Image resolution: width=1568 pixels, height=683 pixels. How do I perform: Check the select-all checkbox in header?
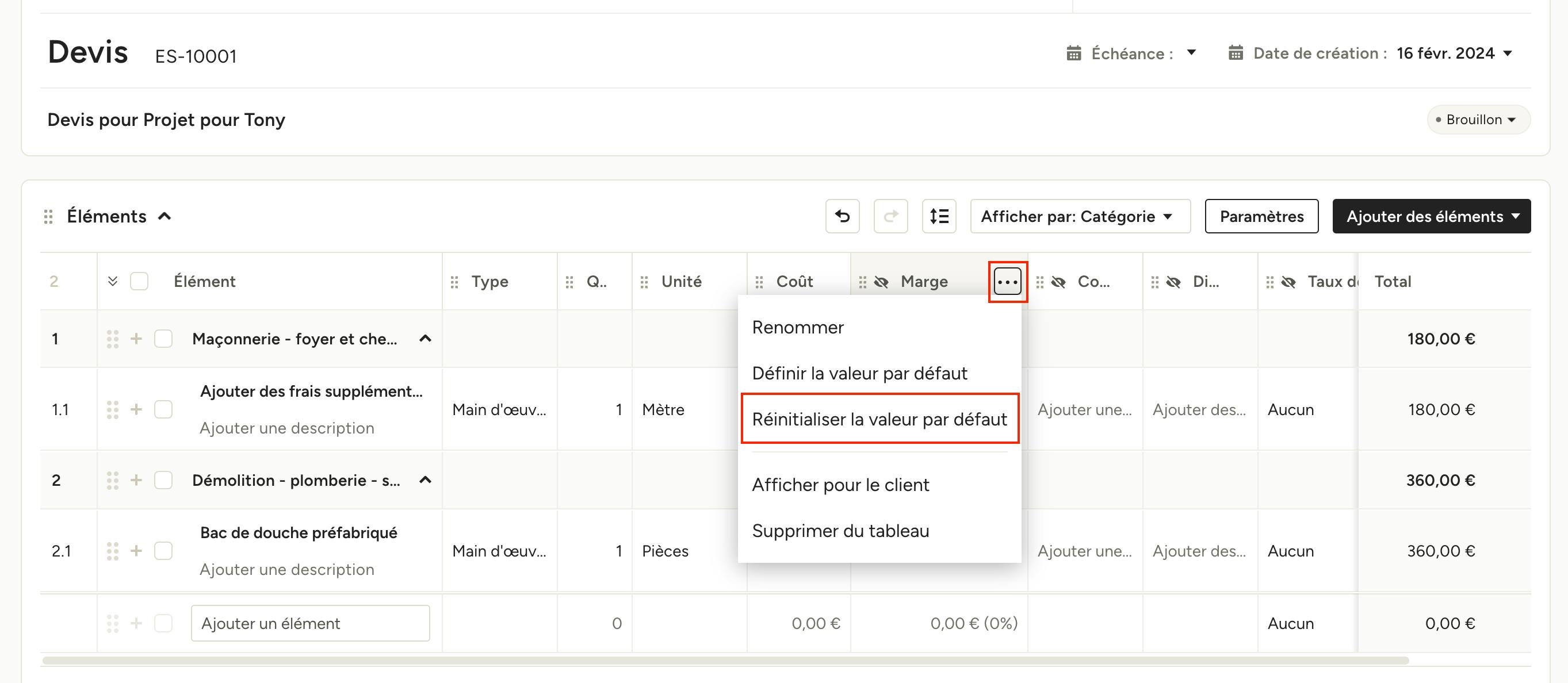point(139,281)
